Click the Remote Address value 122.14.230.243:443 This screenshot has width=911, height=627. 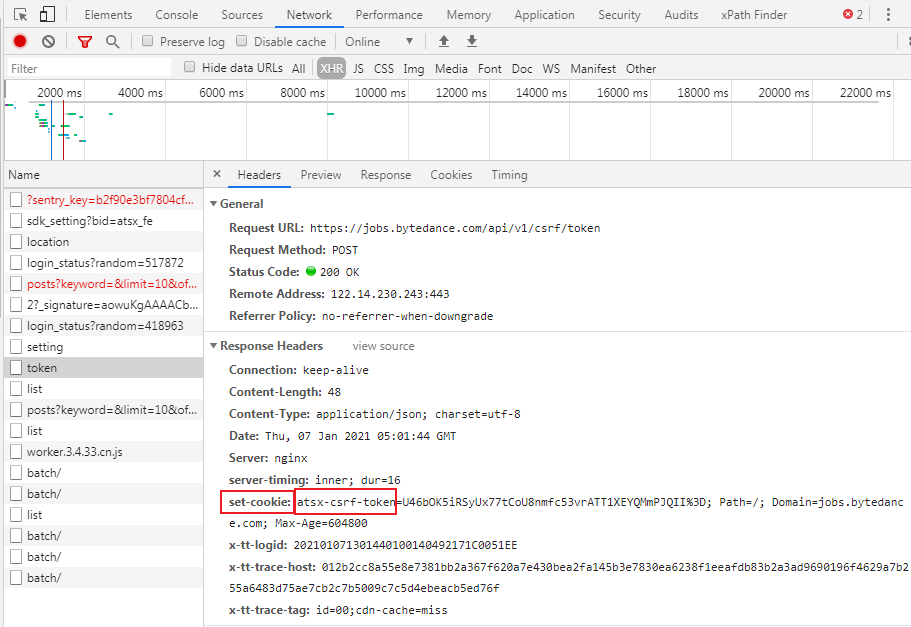390,294
